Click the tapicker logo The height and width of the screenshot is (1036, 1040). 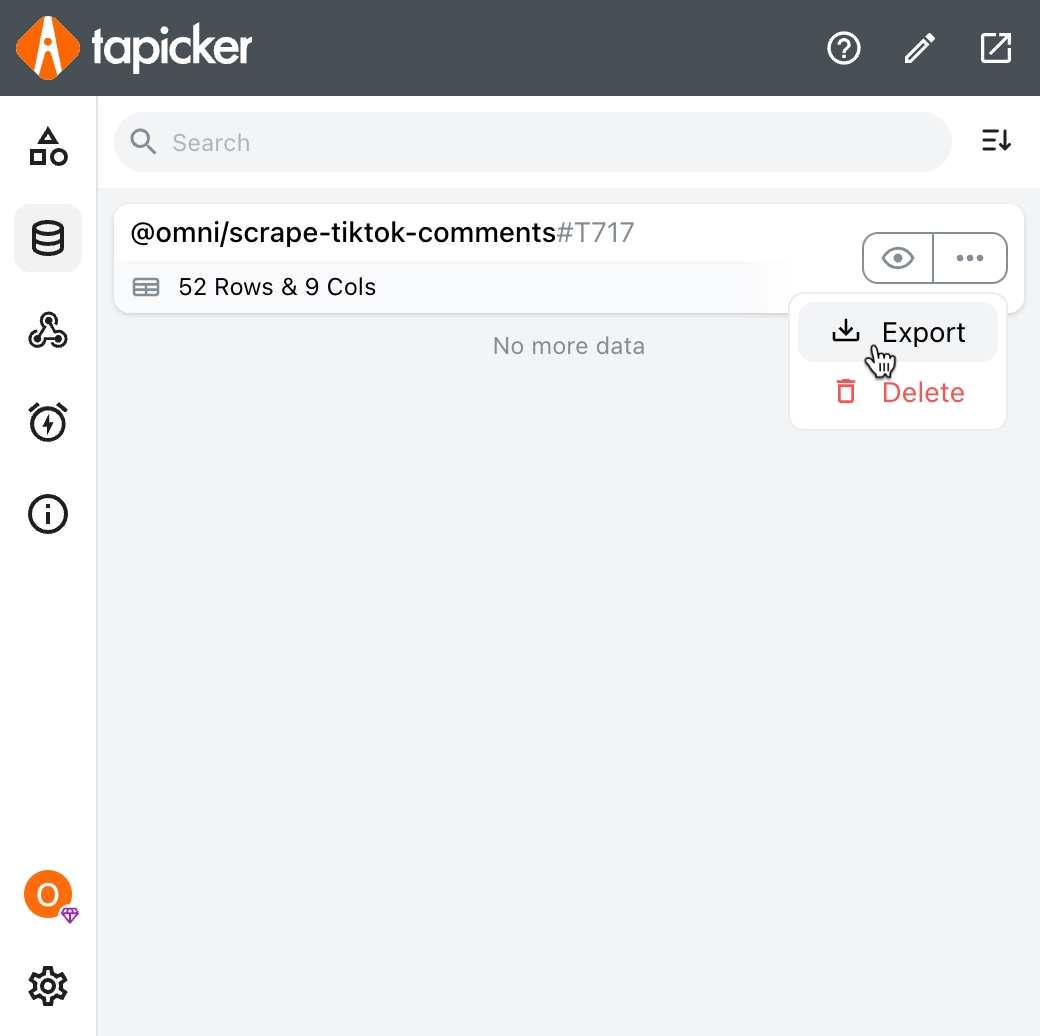(x=133, y=48)
